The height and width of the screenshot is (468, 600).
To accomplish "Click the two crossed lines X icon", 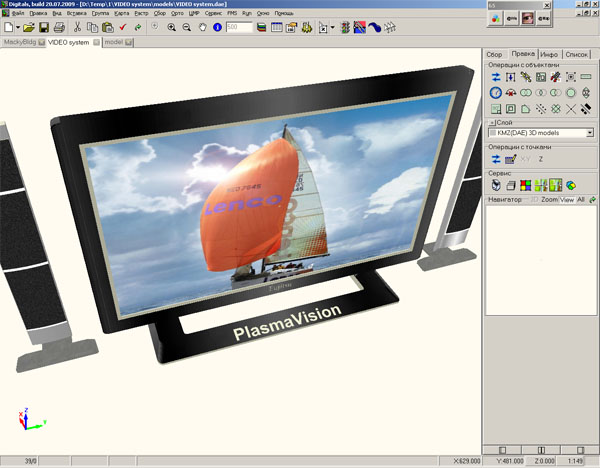I will click(571, 109).
